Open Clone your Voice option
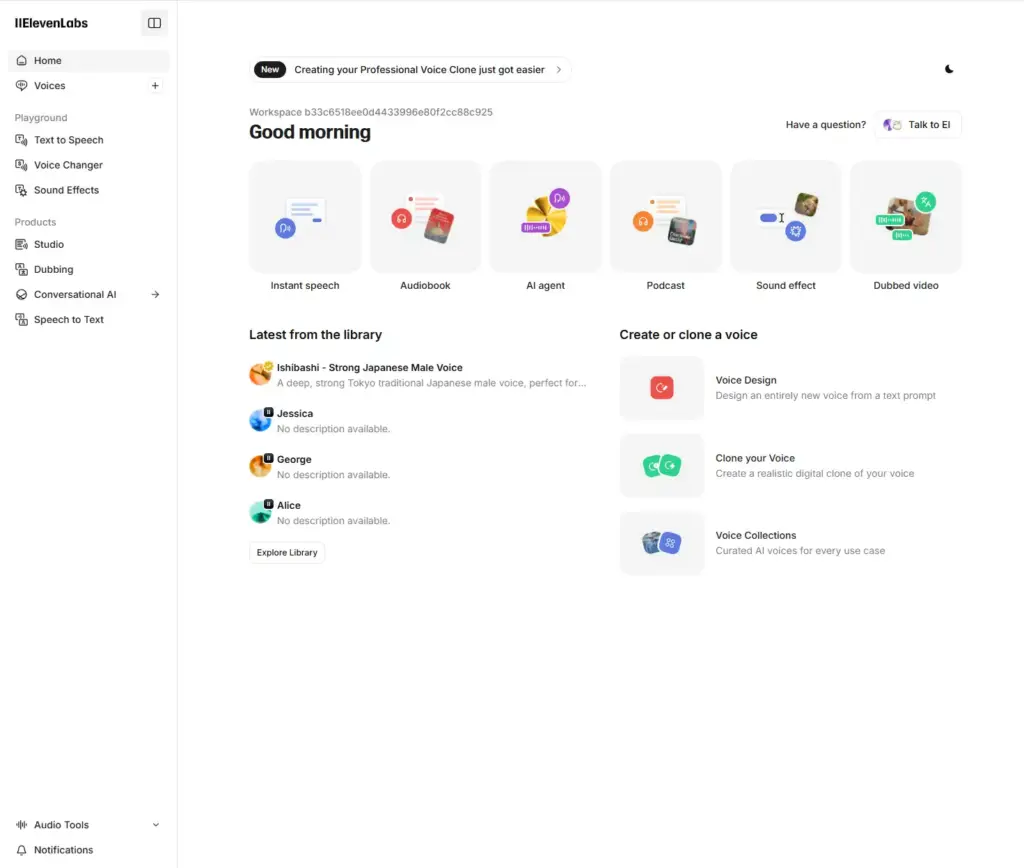 click(x=790, y=466)
